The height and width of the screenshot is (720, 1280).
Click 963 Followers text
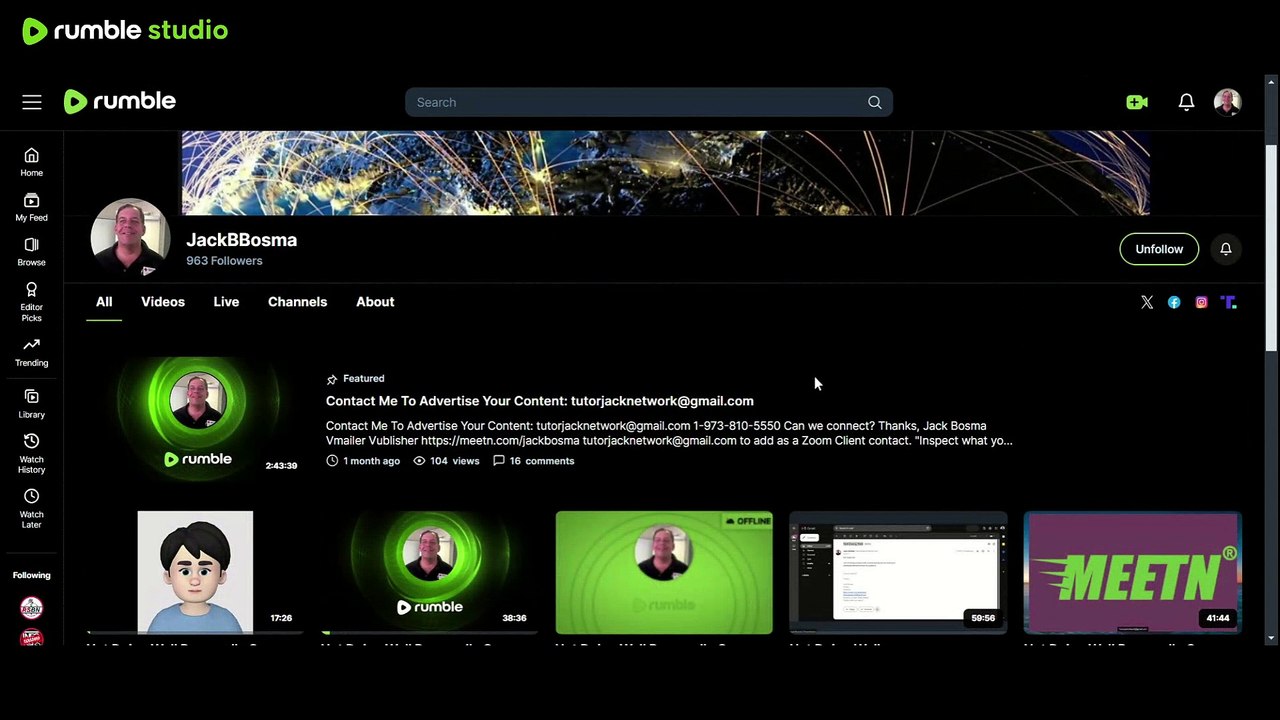click(x=224, y=261)
